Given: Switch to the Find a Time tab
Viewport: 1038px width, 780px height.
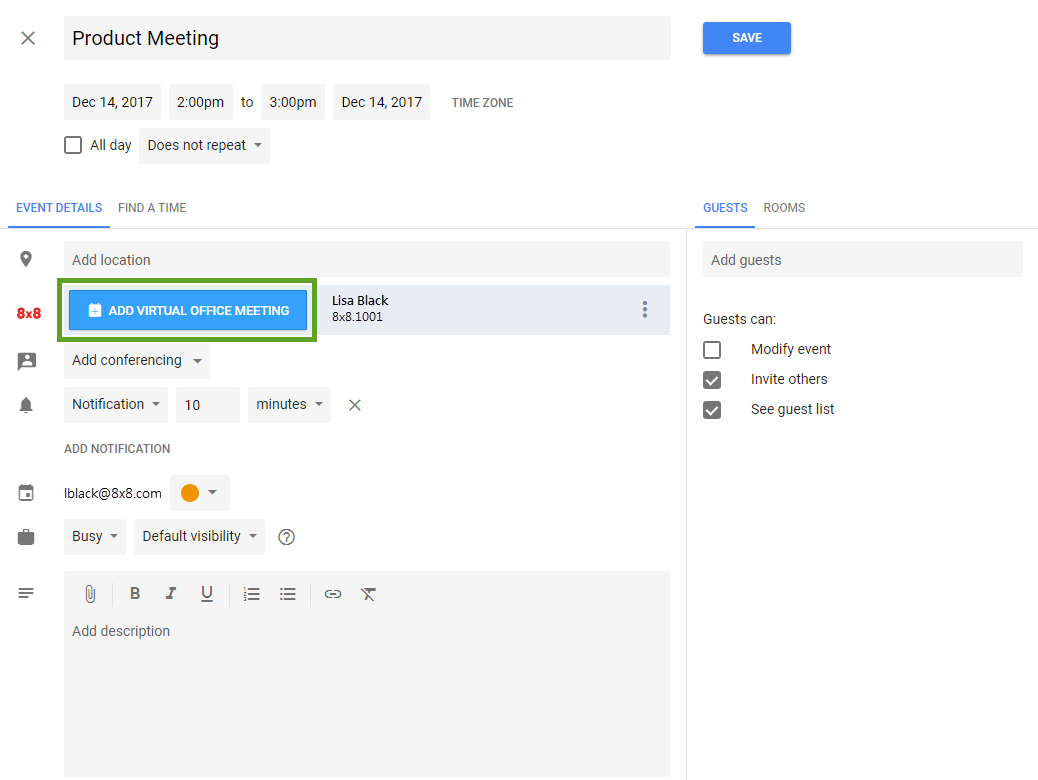Looking at the screenshot, I should 151,208.
